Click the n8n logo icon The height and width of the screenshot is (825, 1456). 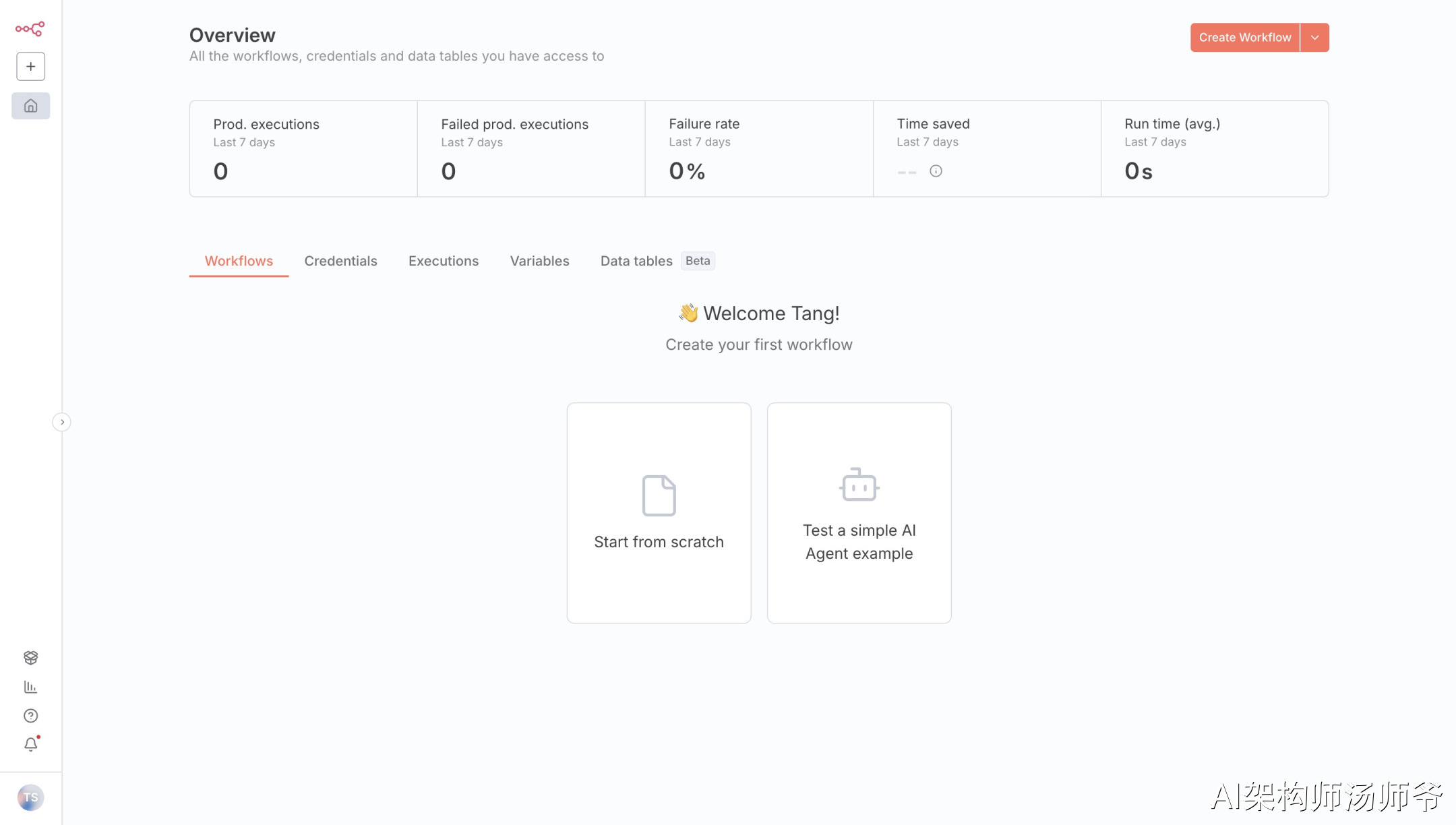pyautogui.click(x=30, y=28)
